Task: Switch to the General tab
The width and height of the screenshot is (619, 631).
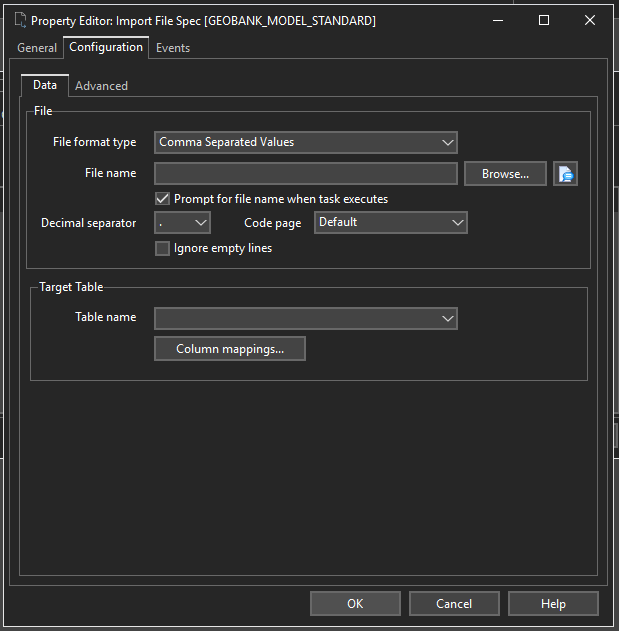Action: [37, 48]
